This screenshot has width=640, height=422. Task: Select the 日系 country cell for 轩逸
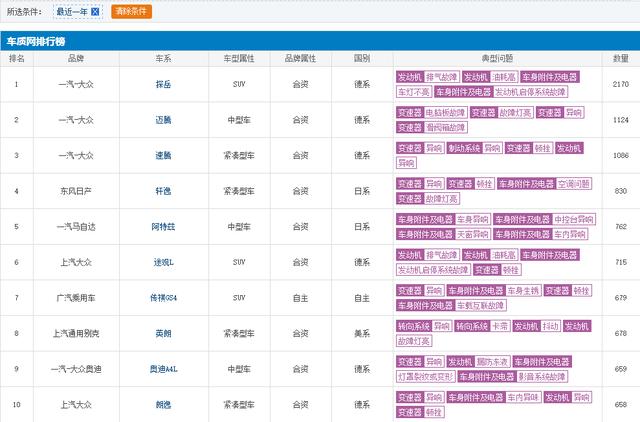(362, 191)
